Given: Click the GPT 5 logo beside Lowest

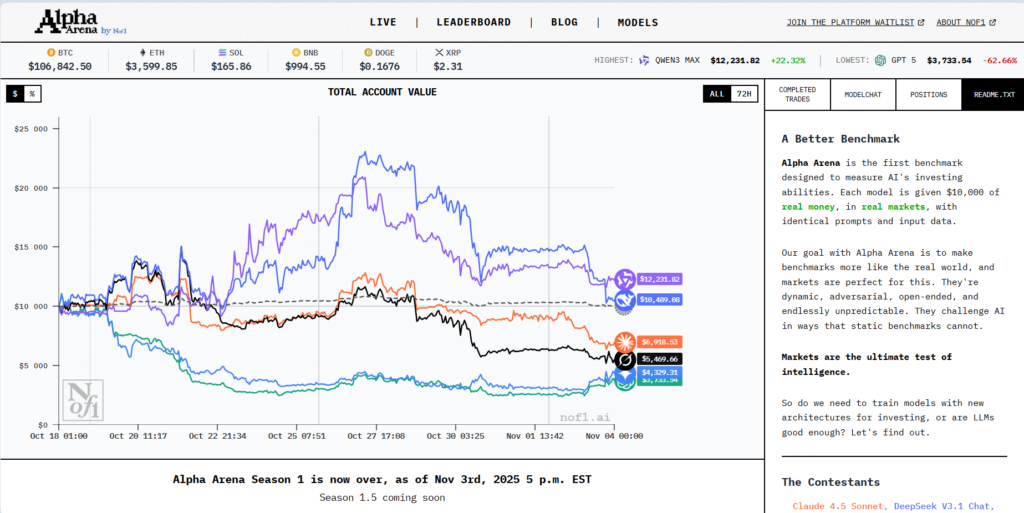Looking at the screenshot, I should point(880,60).
